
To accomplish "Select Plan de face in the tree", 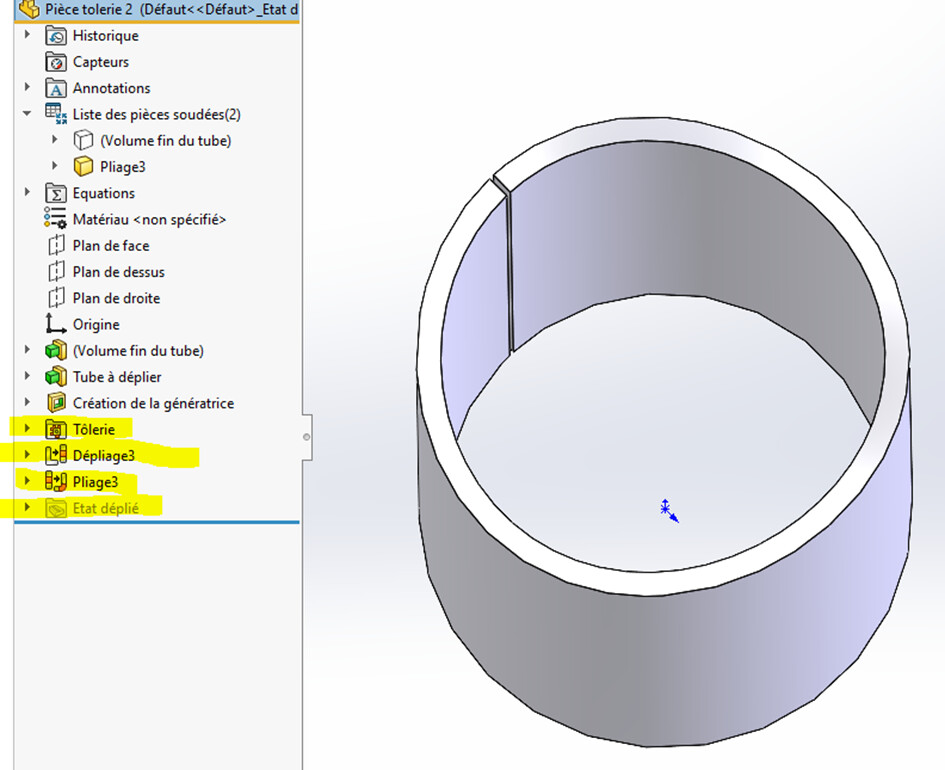I will tap(111, 246).
